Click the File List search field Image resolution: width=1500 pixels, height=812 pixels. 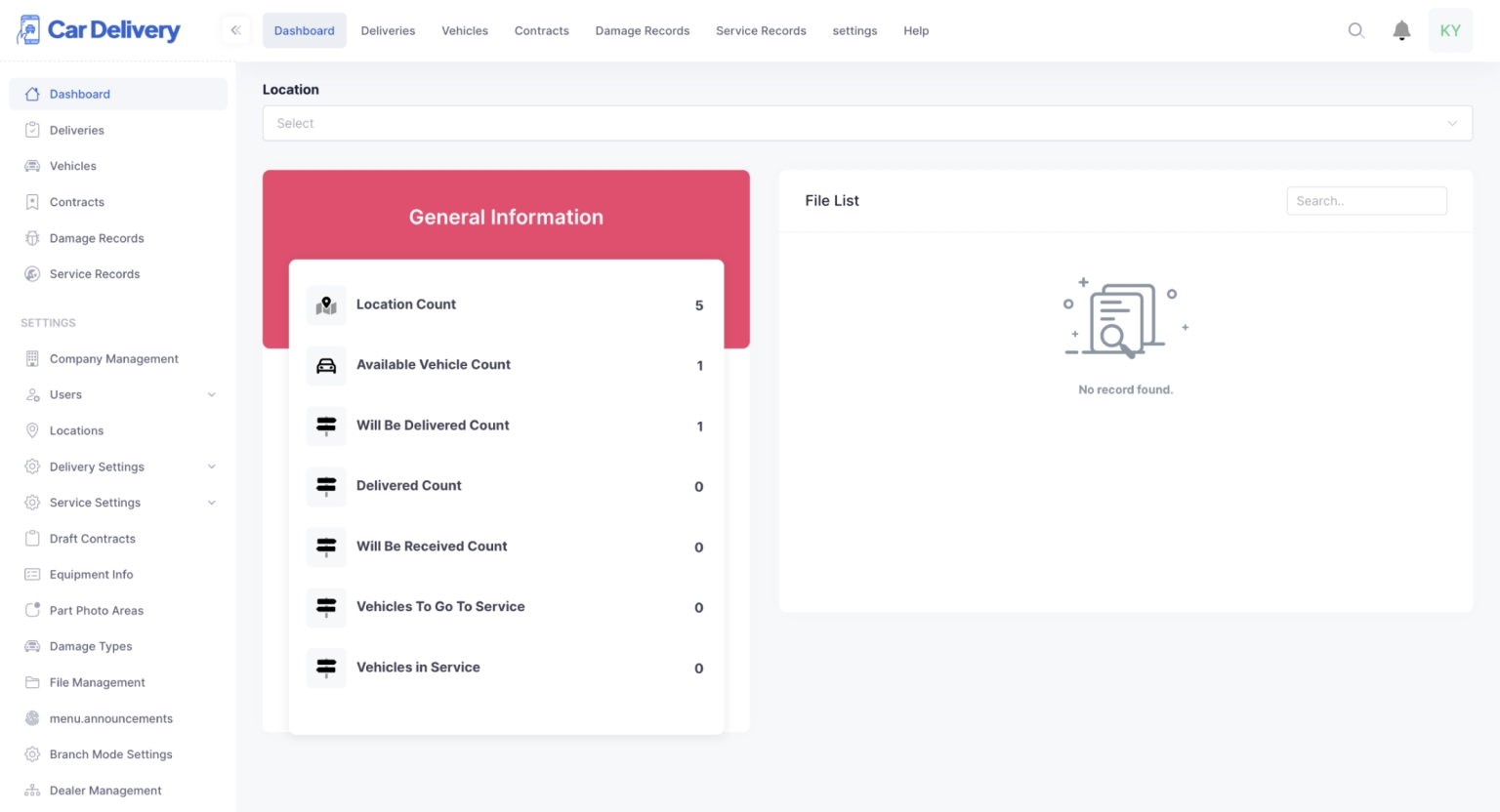1366,201
